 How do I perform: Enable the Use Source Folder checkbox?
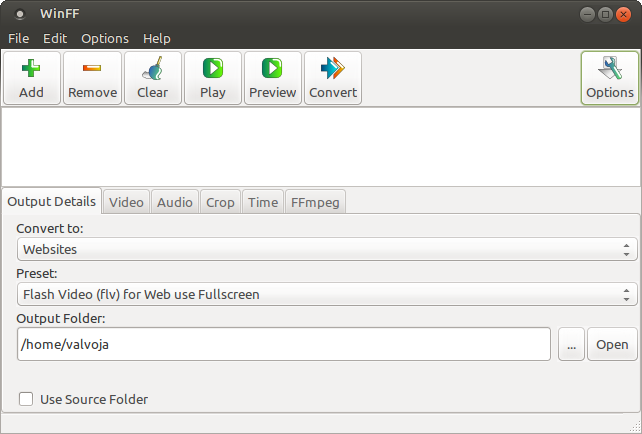pos(26,400)
